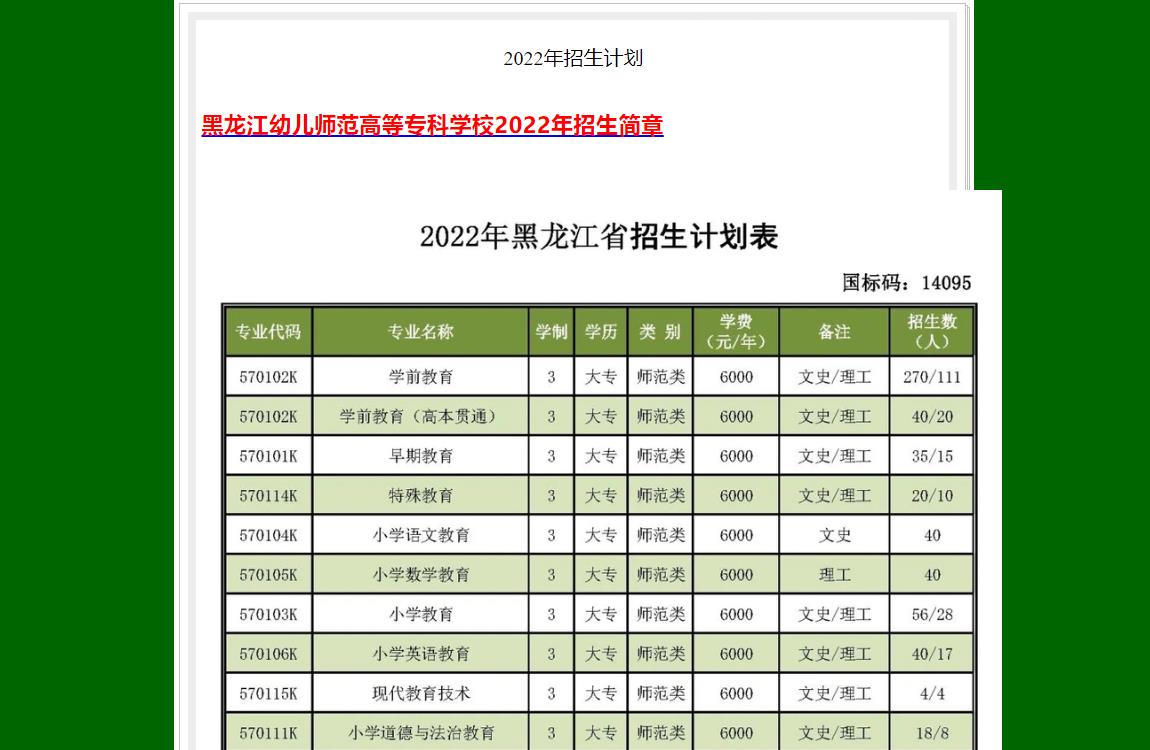
Task: Click the 备注 column header
Action: [835, 331]
